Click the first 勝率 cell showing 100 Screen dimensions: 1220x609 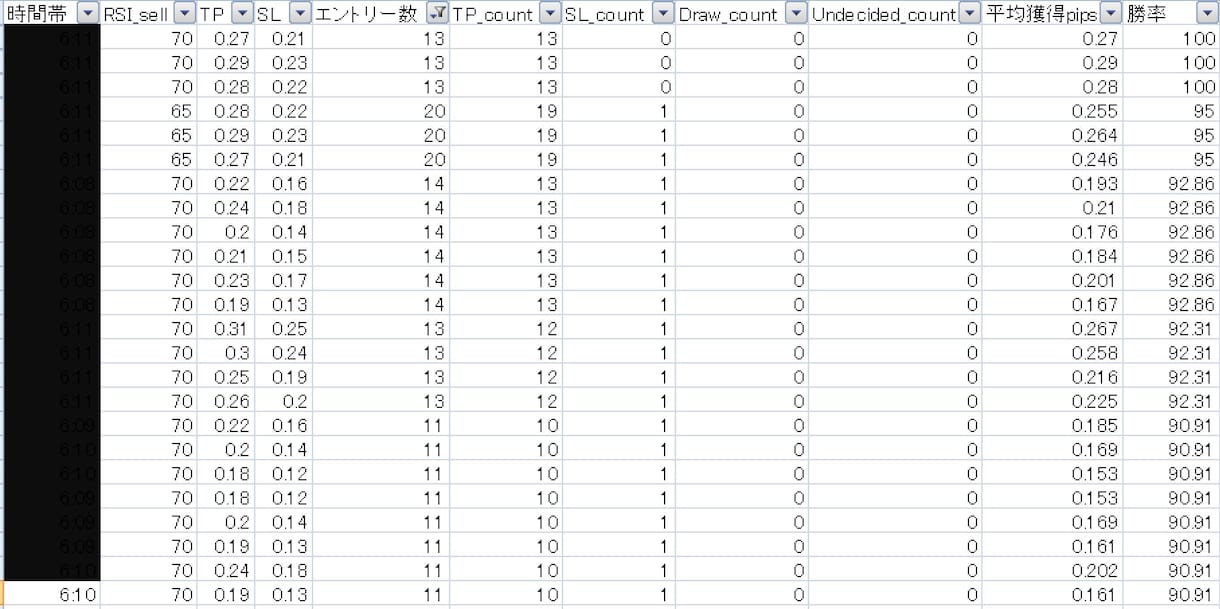pyautogui.click(x=1171, y=37)
